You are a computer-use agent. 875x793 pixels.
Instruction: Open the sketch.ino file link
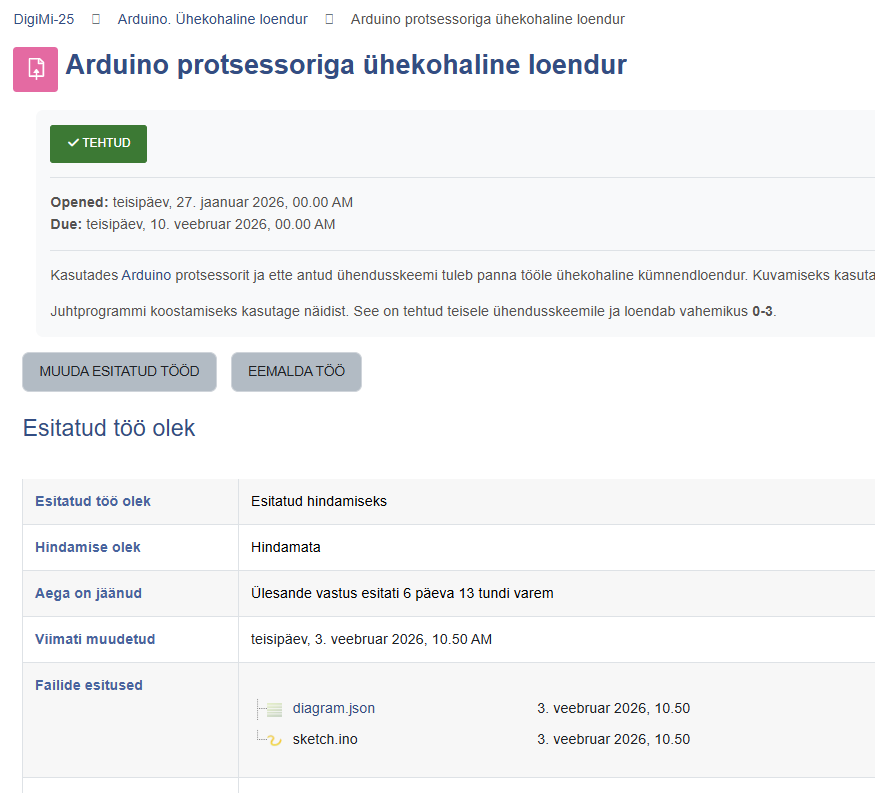coord(325,739)
